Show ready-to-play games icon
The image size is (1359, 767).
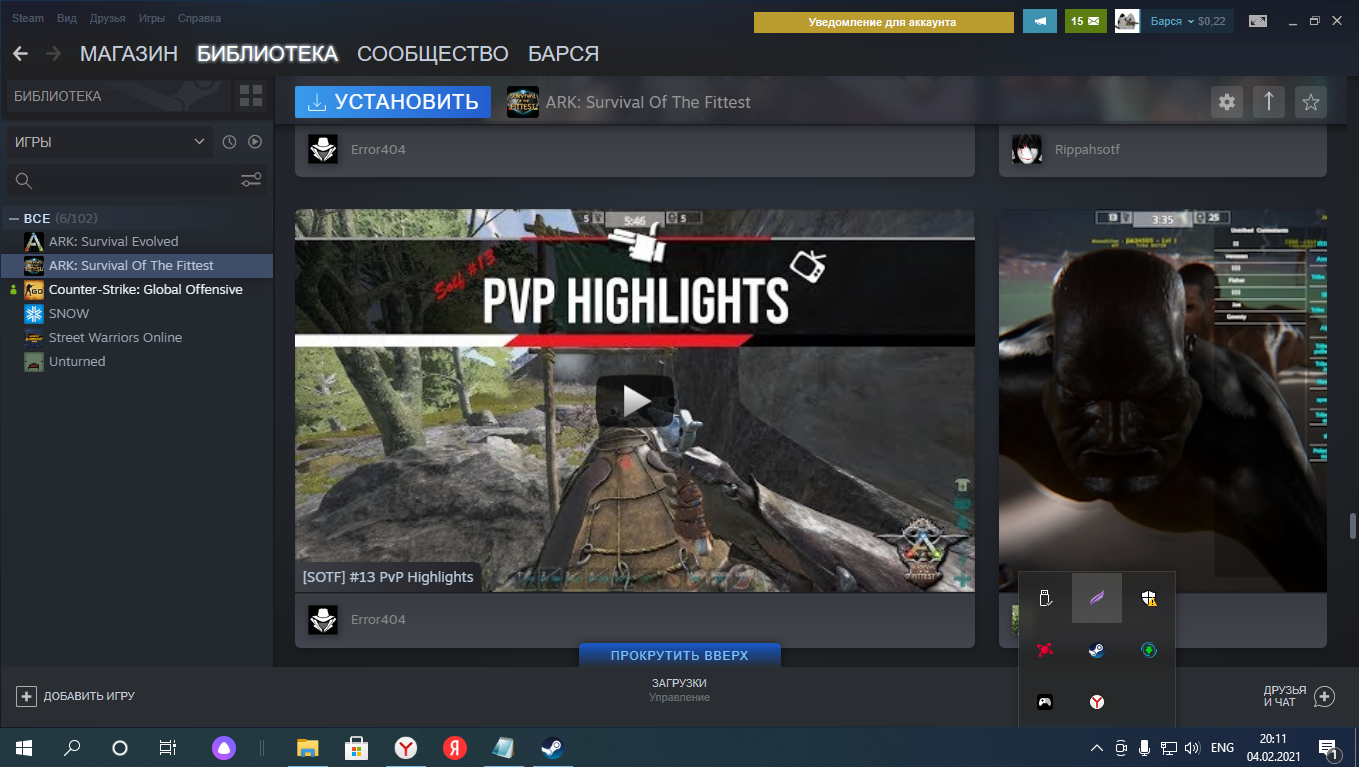click(255, 142)
